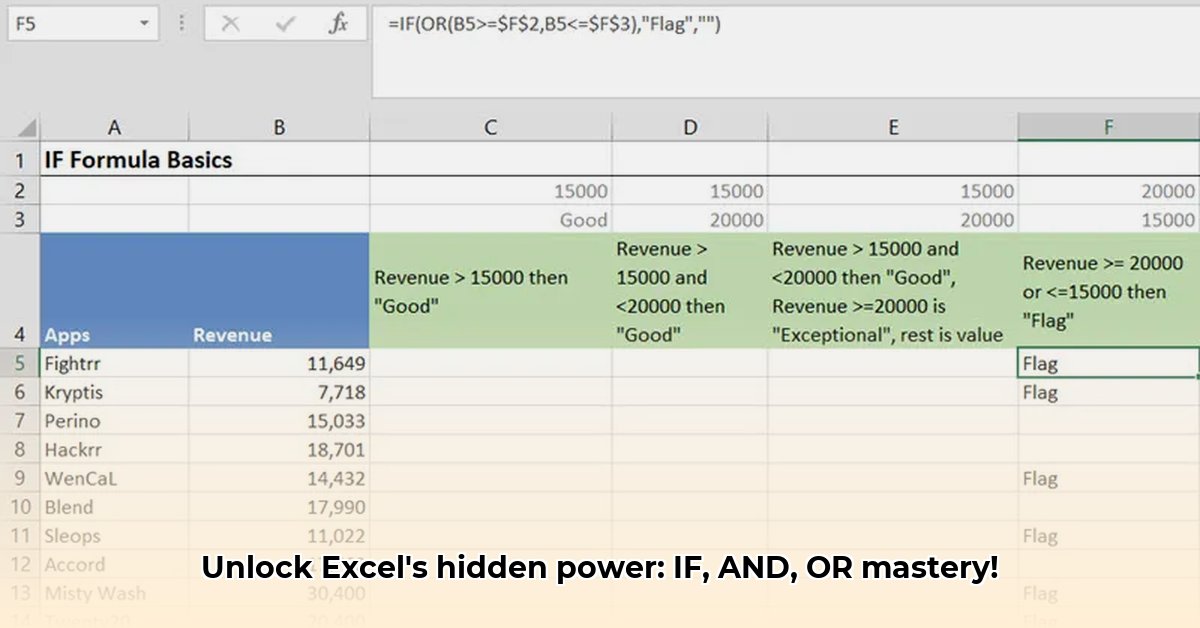Select row 5 header
The width and height of the screenshot is (1200, 628).
pyautogui.click(x=21, y=363)
